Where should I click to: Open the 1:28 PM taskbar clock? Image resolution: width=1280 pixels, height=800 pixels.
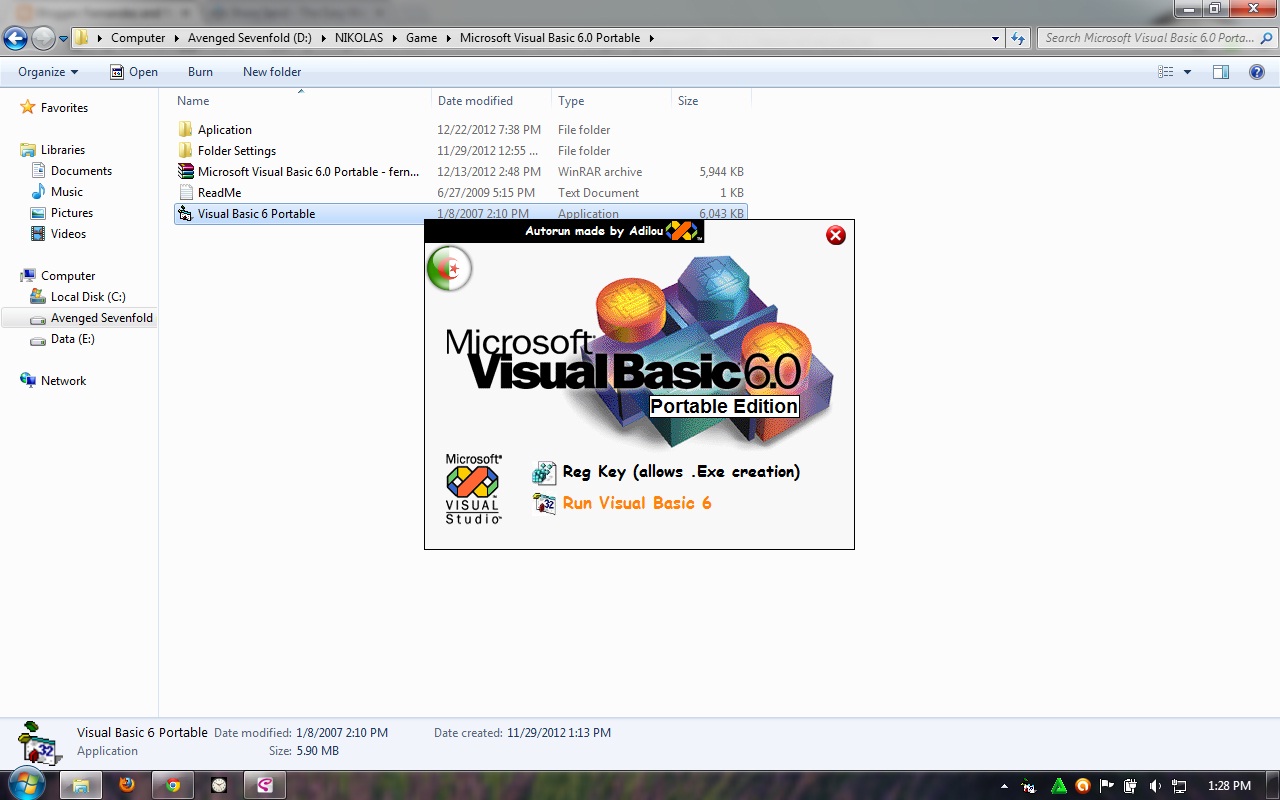pyautogui.click(x=1229, y=786)
